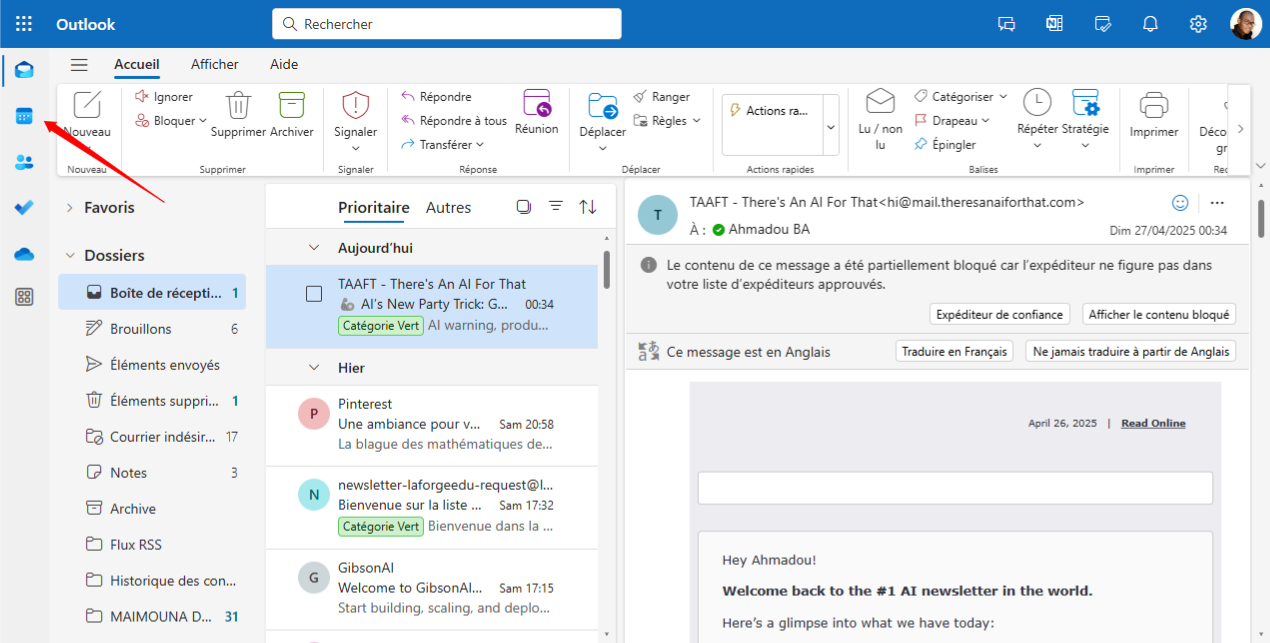This screenshot has height=643, width=1270.
Task: Select the OneDrive icon in the sidebar
Action: (x=23, y=254)
